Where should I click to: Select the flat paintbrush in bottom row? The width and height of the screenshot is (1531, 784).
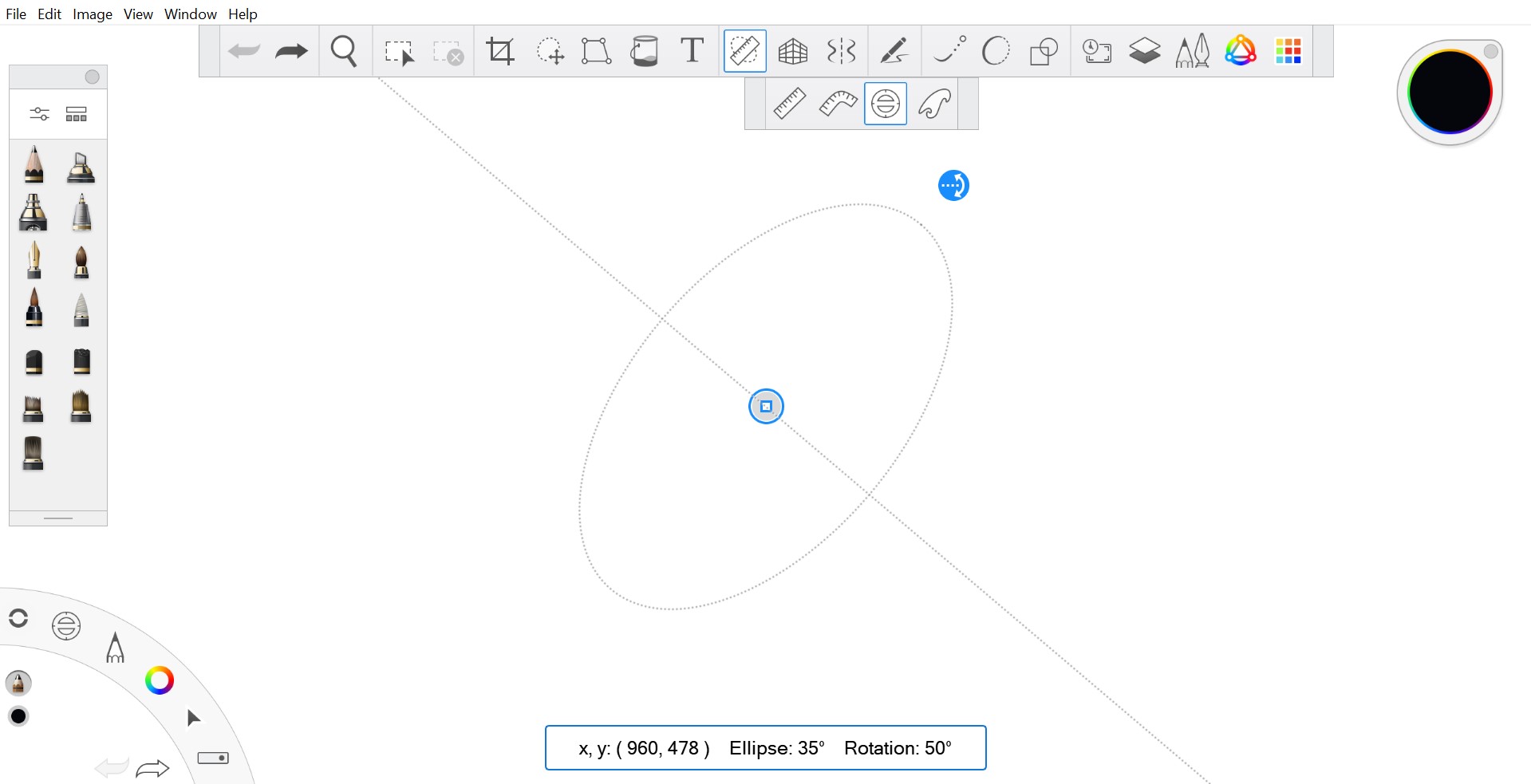33,453
